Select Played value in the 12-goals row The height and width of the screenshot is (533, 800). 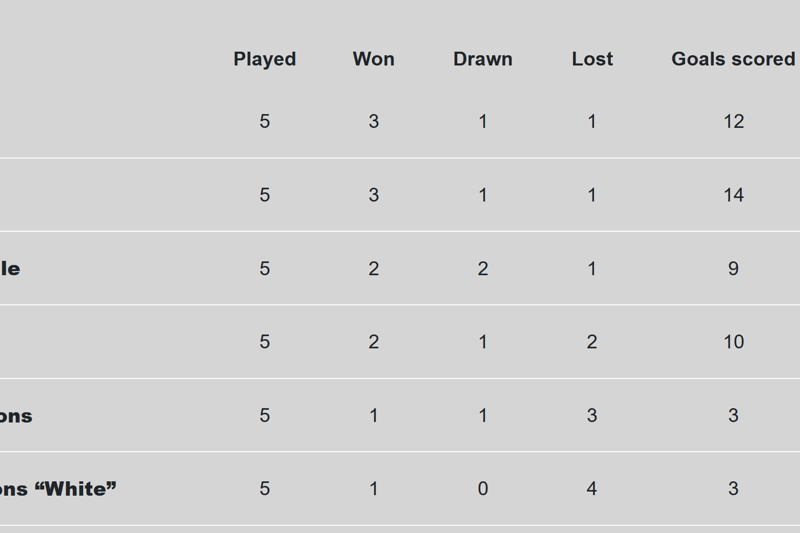tap(264, 121)
